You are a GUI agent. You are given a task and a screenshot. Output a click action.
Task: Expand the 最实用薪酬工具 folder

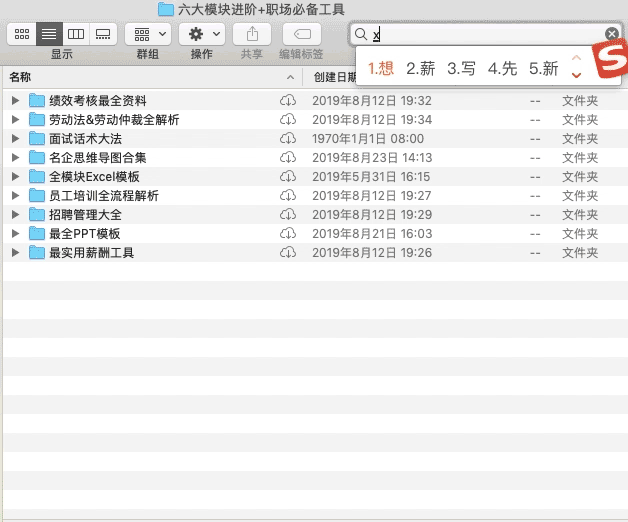click(x=15, y=253)
